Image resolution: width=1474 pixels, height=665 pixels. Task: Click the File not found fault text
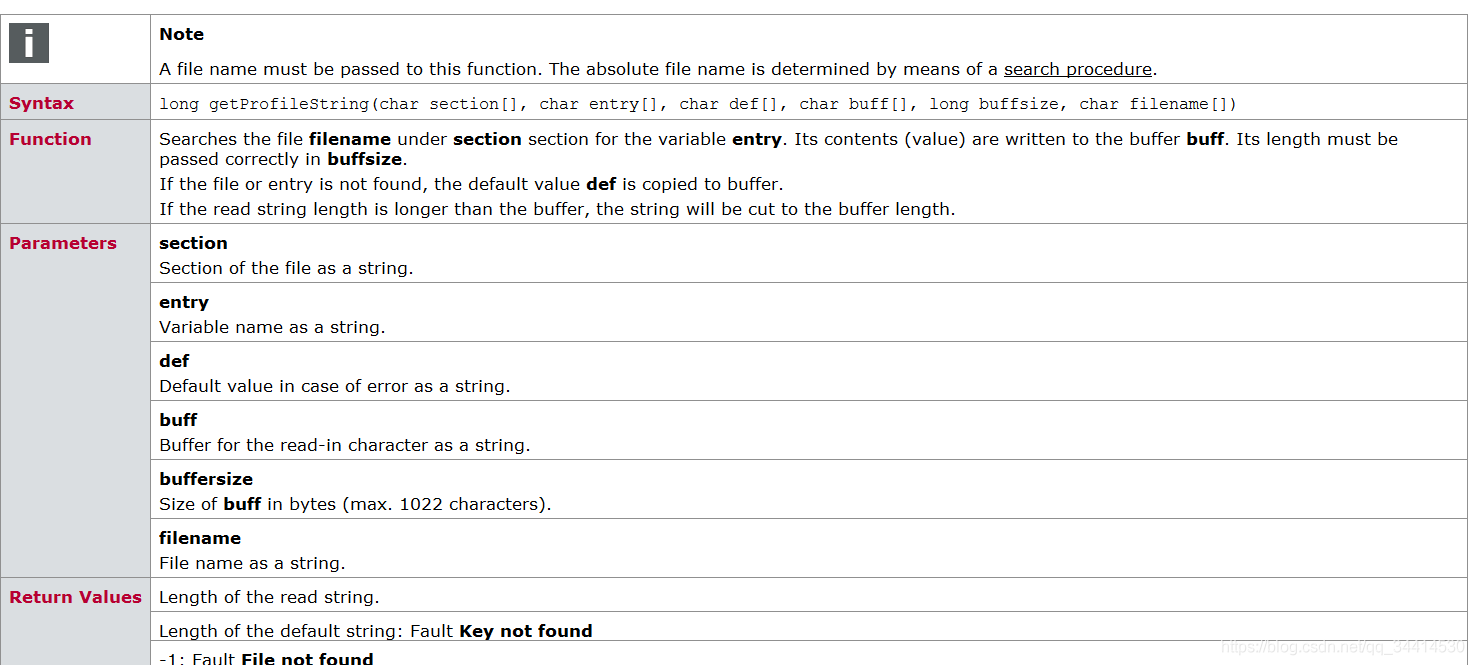click(x=308, y=658)
